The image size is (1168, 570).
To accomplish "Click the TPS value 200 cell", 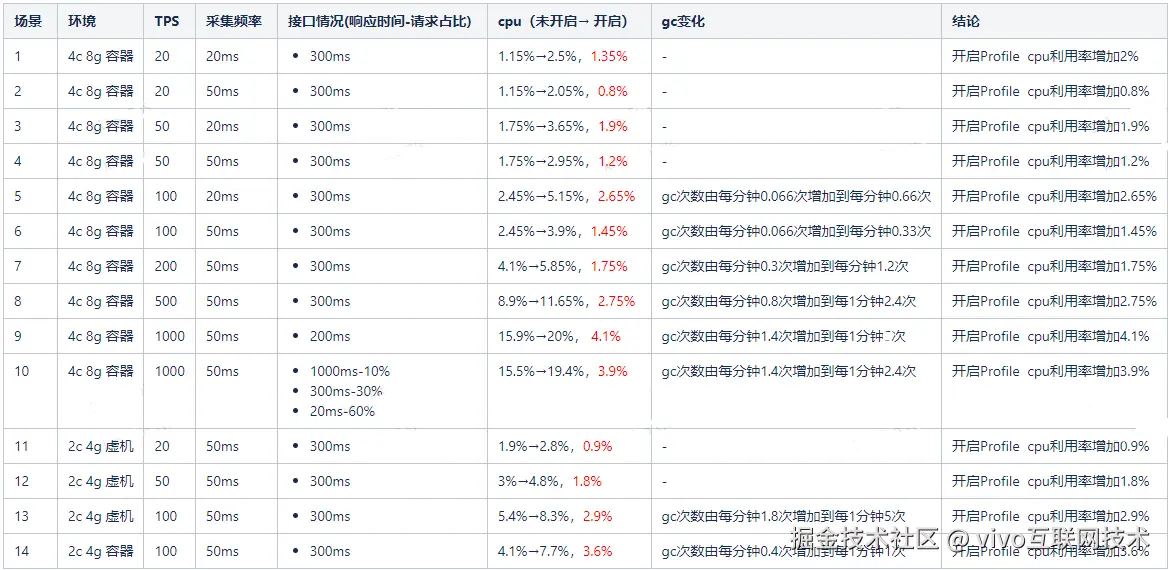I will click(x=166, y=266).
